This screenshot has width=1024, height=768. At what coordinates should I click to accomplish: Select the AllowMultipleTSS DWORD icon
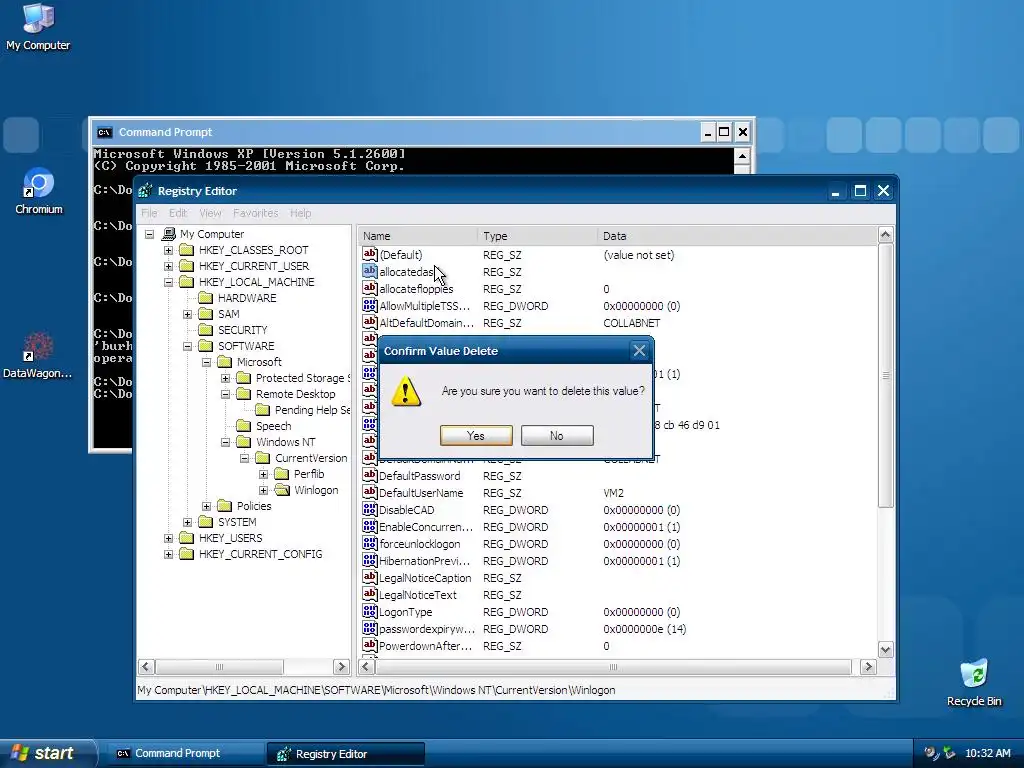(x=370, y=305)
